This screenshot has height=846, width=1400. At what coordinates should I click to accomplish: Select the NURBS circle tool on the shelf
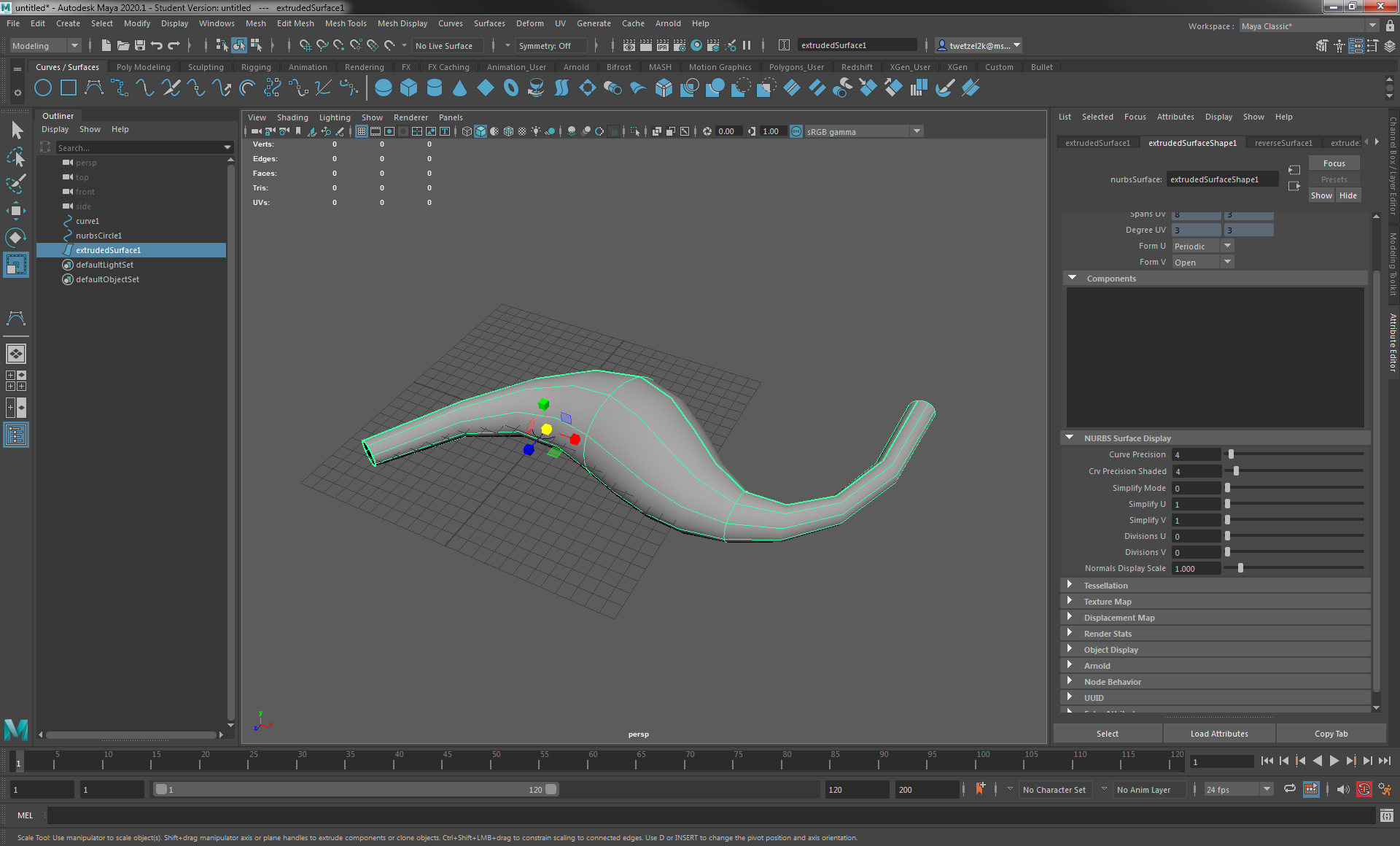click(x=43, y=88)
